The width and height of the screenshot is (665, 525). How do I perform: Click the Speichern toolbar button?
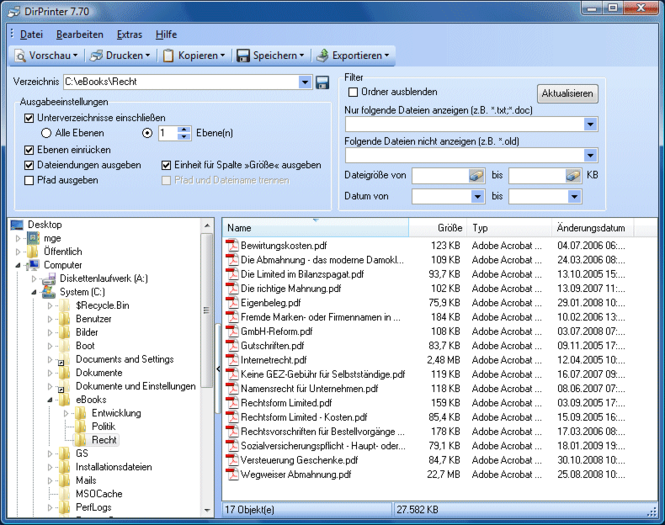[270, 56]
